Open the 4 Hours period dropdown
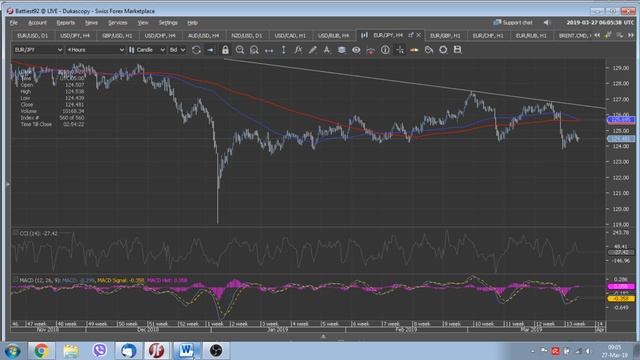The height and width of the screenshot is (360, 640). (95, 50)
